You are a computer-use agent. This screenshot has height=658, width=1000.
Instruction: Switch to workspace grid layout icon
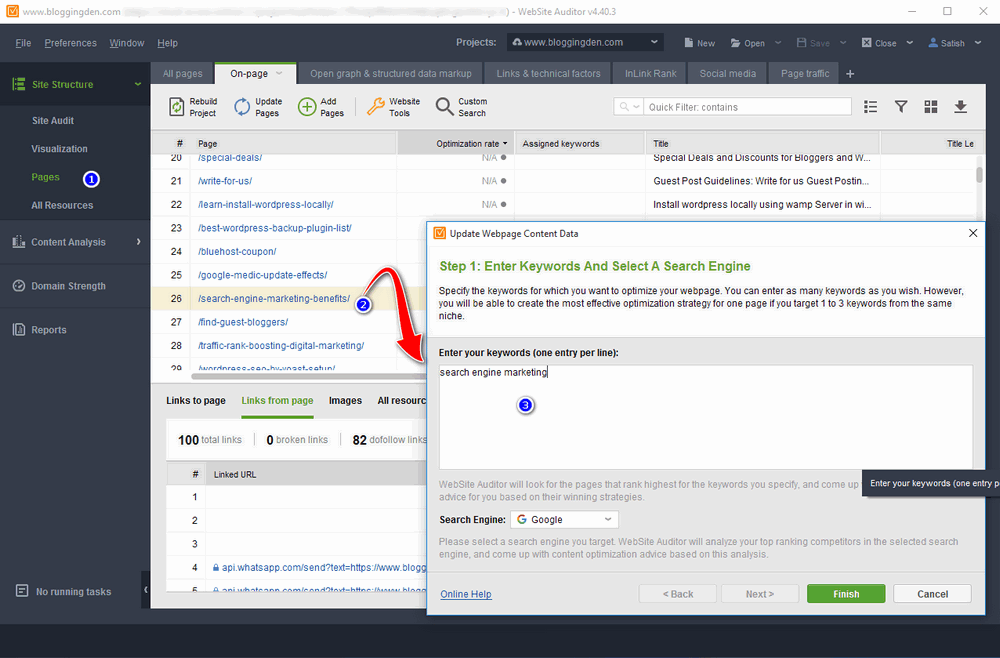click(x=930, y=107)
